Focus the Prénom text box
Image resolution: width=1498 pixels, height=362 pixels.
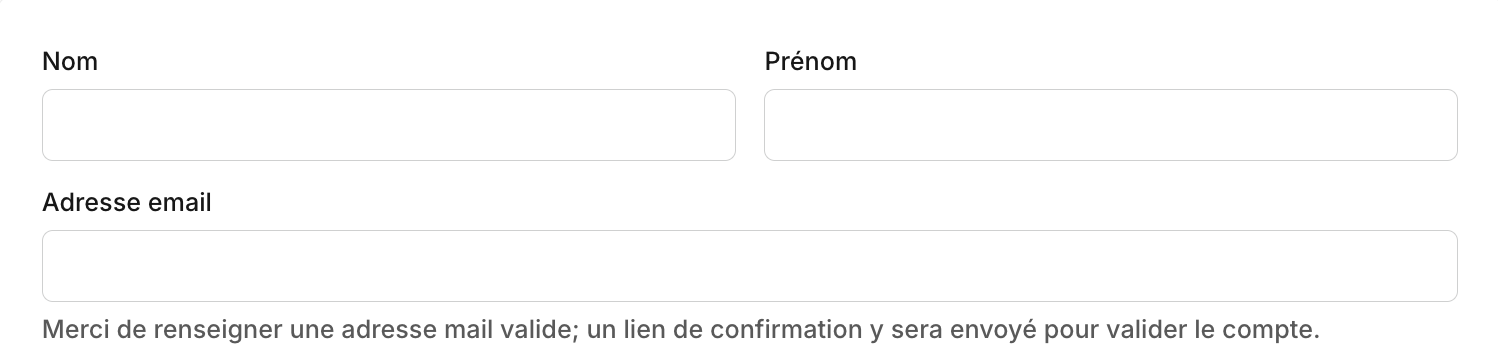(1111, 125)
